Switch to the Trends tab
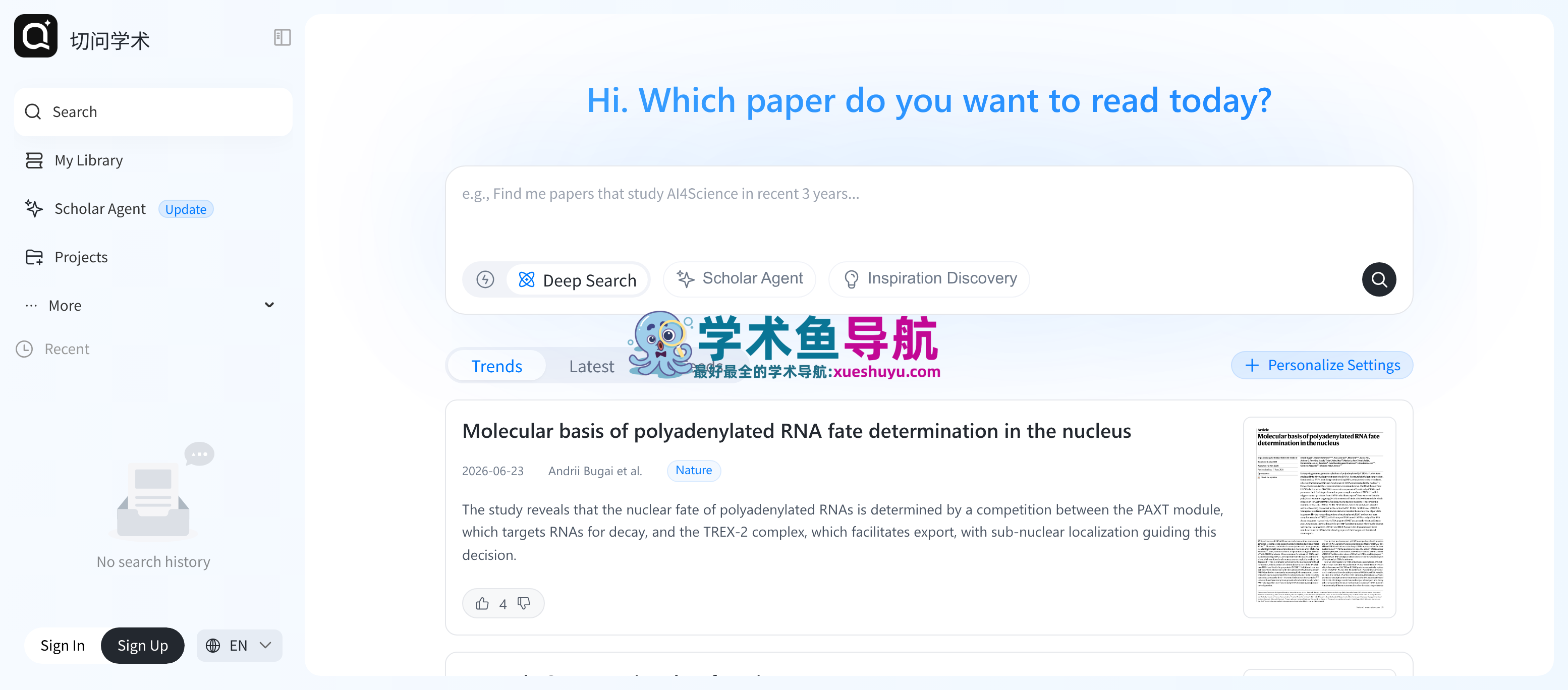 497,366
